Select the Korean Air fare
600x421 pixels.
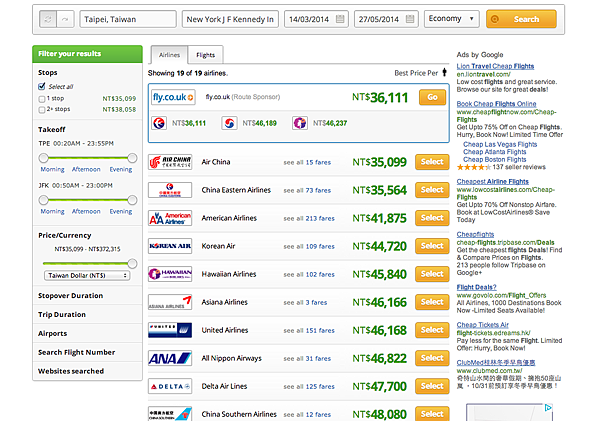(432, 246)
